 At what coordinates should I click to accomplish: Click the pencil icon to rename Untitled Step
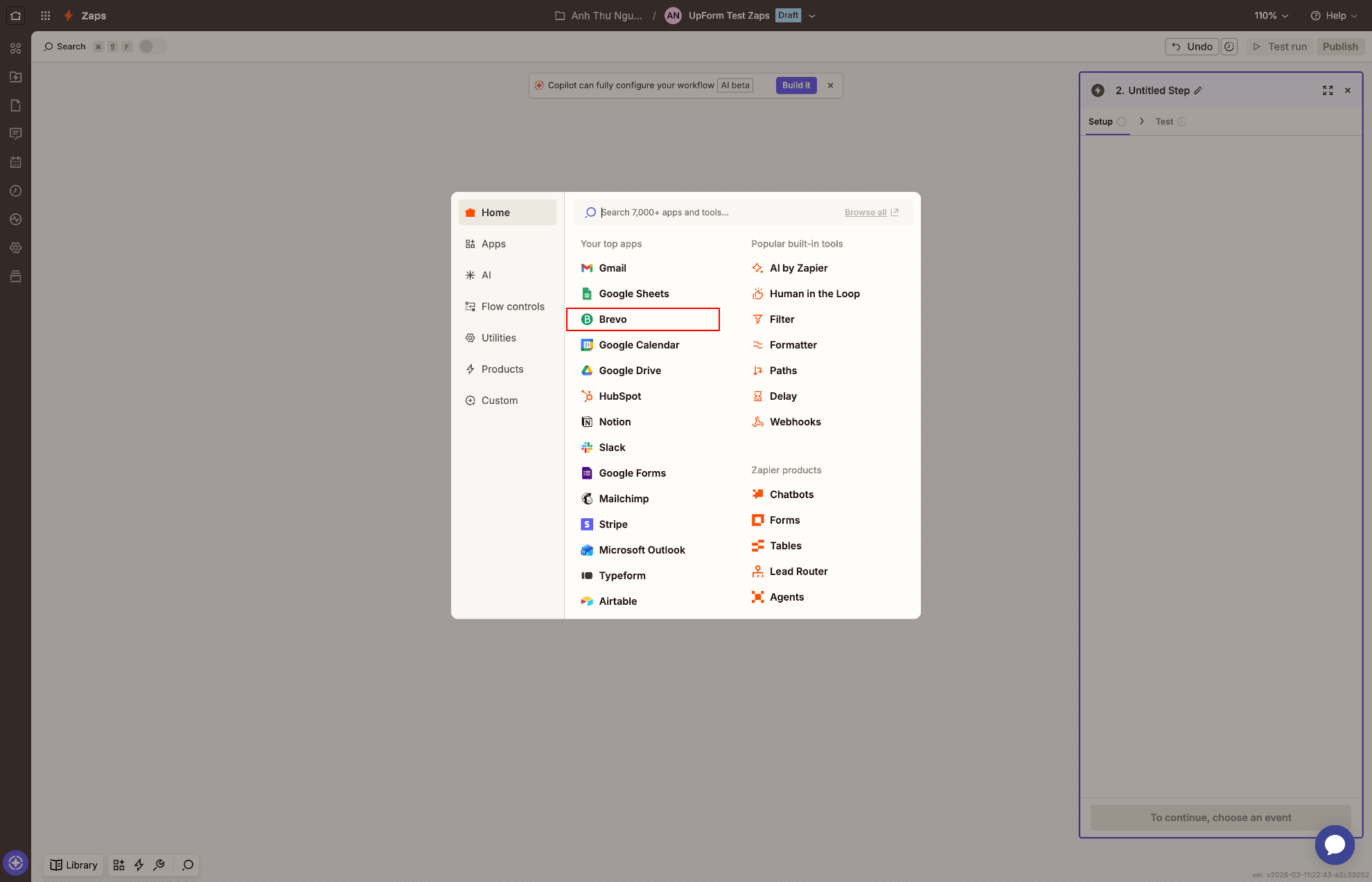1198,91
